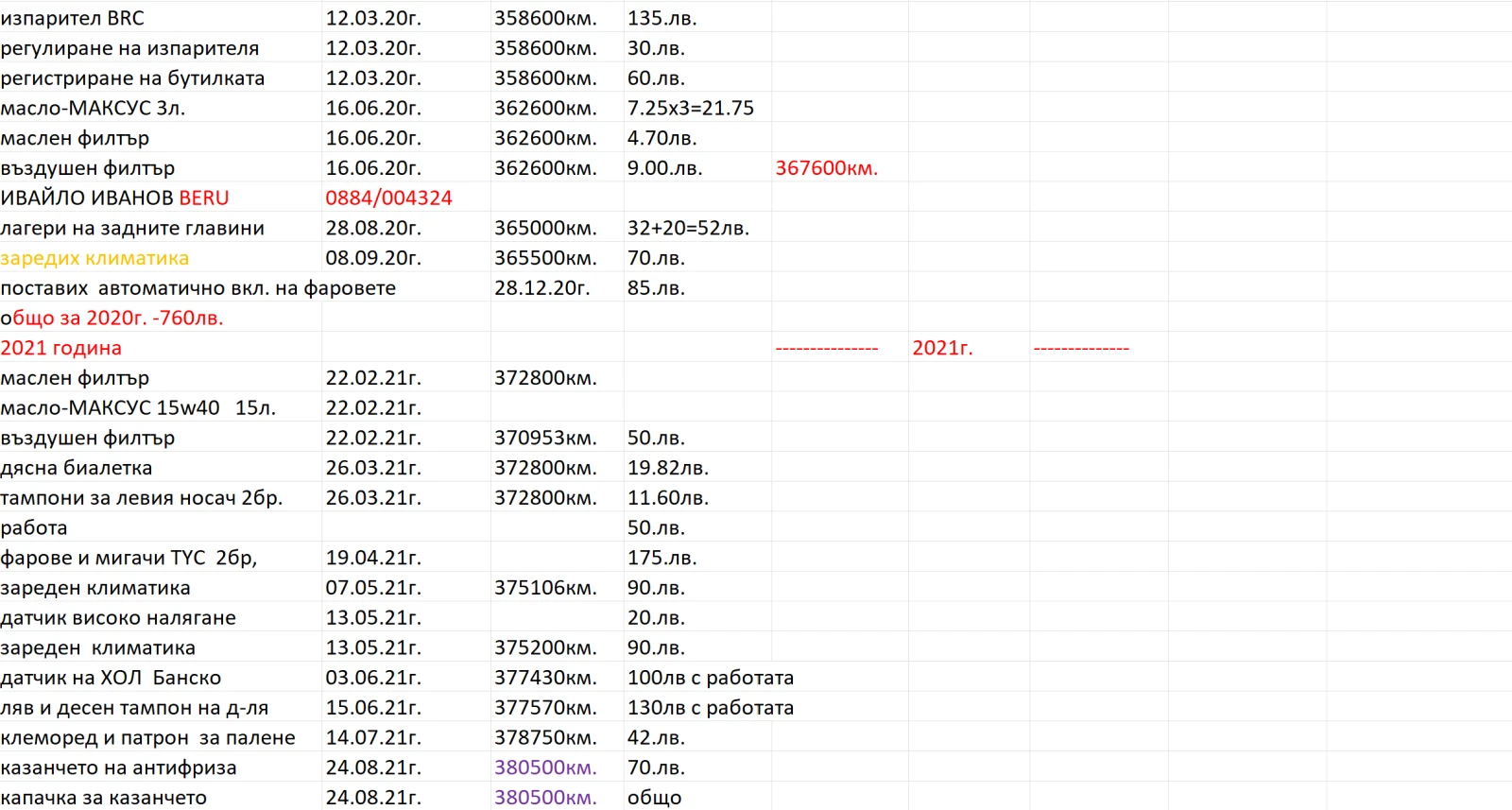1512x810 pixels.
Task: Click the "масло-МАКСУС 15w40 15л." cell
Action: point(138,408)
